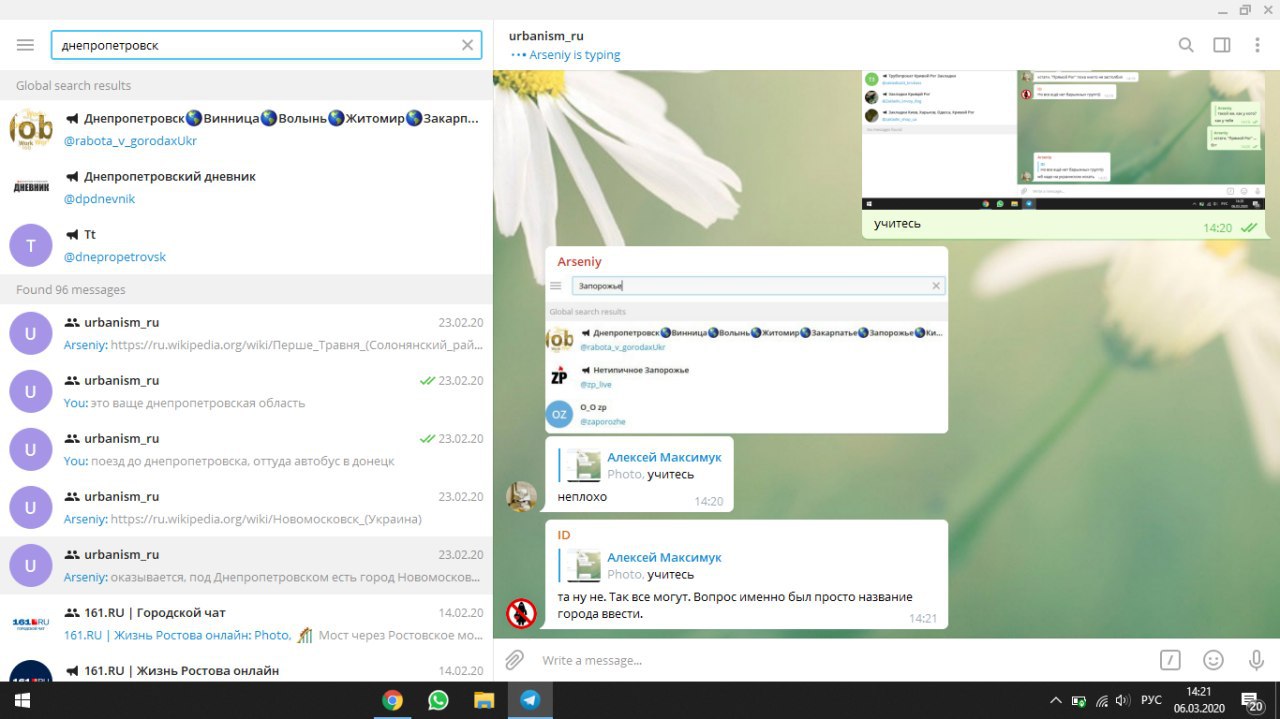Click the red prohibition avatar of ID

[522, 613]
